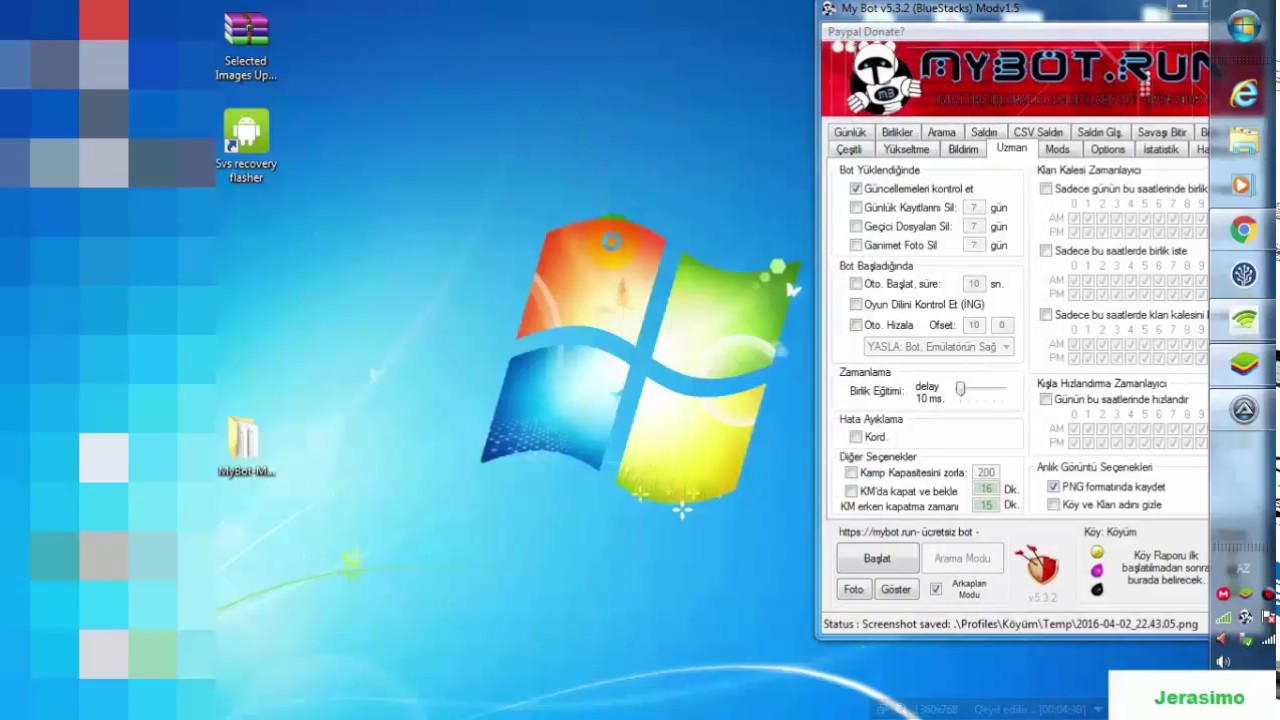Click the Göster button
The image size is (1280, 720).
896,589
